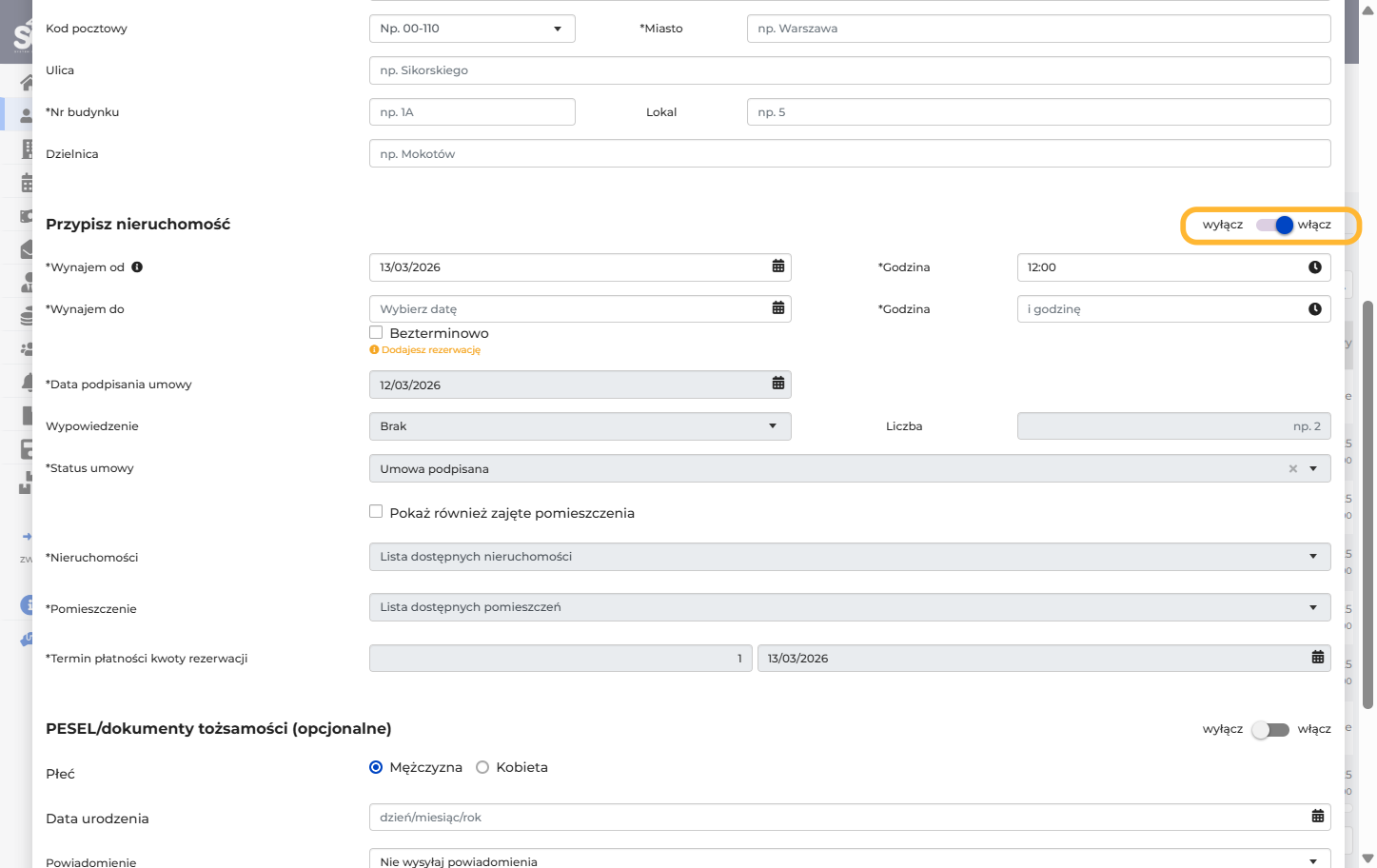Click into the Nr budynku field

[472, 112]
